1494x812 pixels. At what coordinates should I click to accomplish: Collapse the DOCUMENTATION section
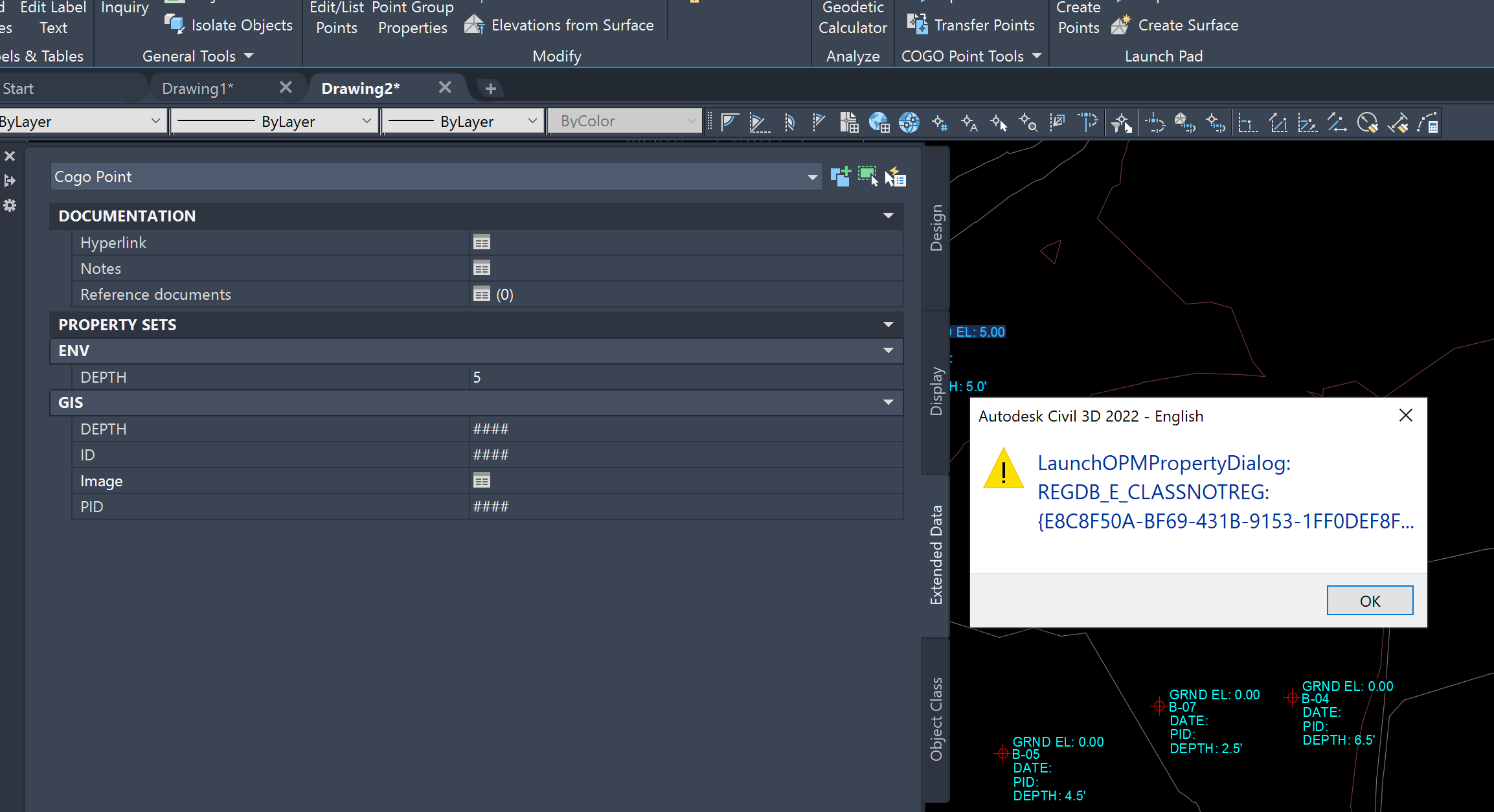888,216
